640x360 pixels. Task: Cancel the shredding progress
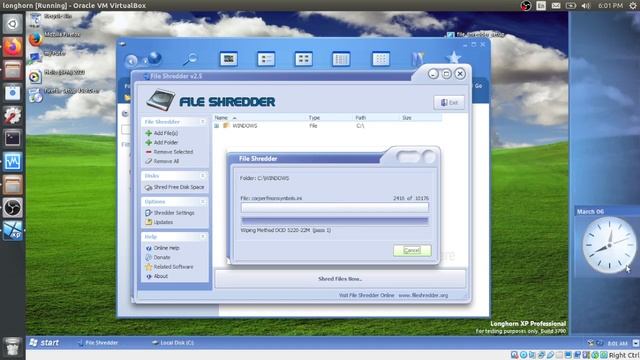click(412, 250)
